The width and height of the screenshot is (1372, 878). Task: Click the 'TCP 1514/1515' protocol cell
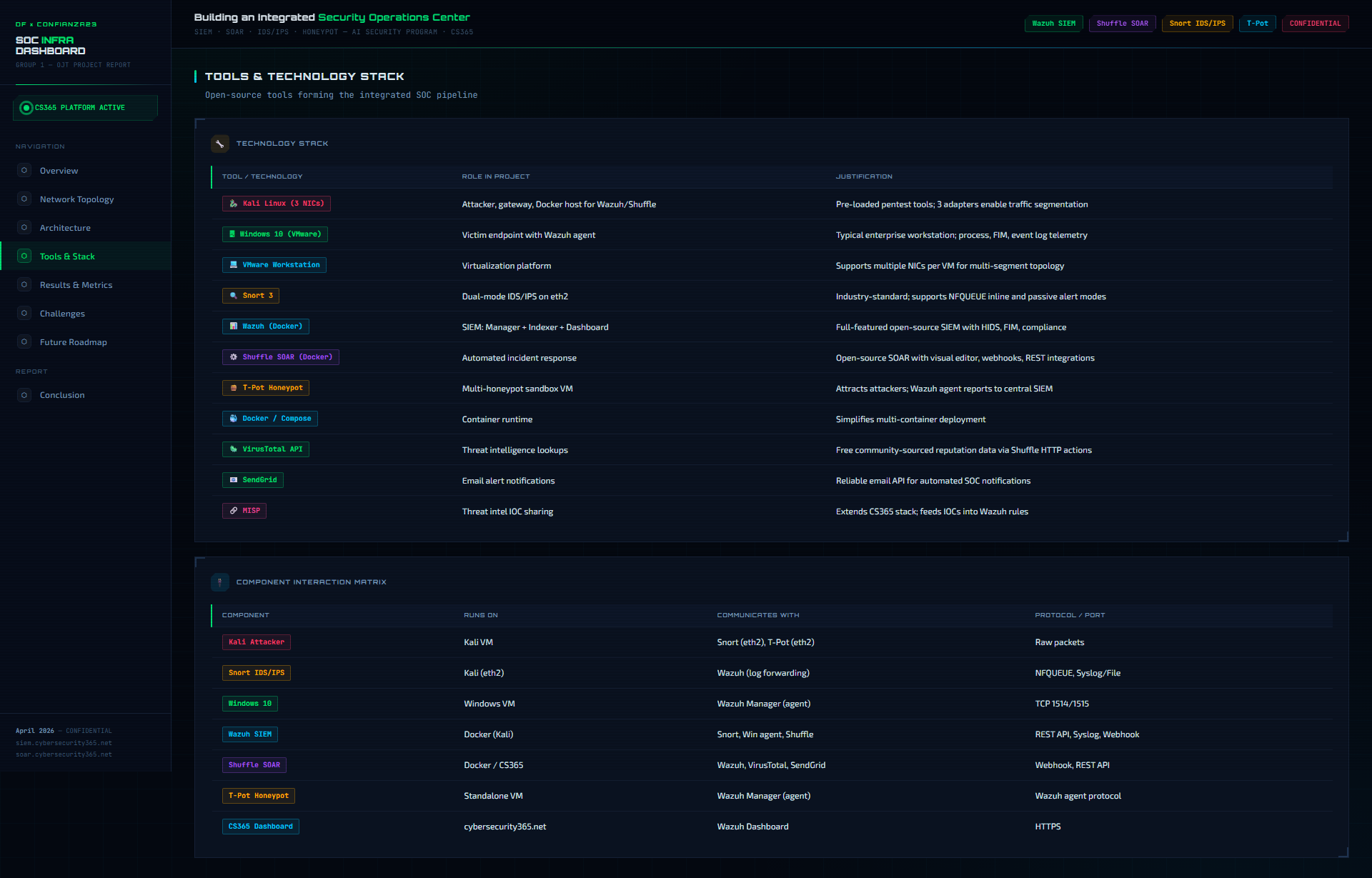[1062, 704]
